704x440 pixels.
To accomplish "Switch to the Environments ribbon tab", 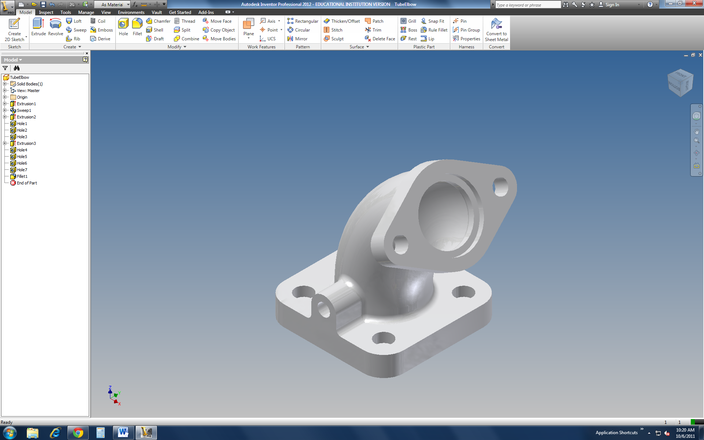I will (131, 12).
